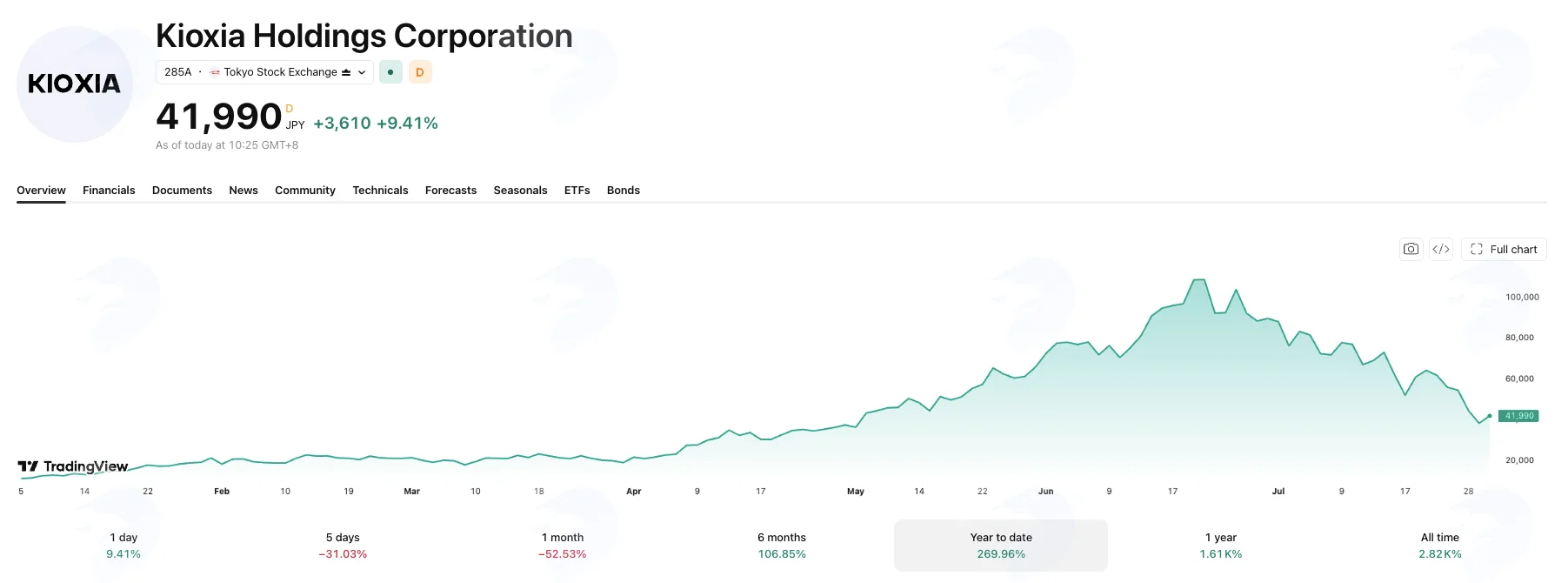Click the JPY currency label

click(x=296, y=125)
